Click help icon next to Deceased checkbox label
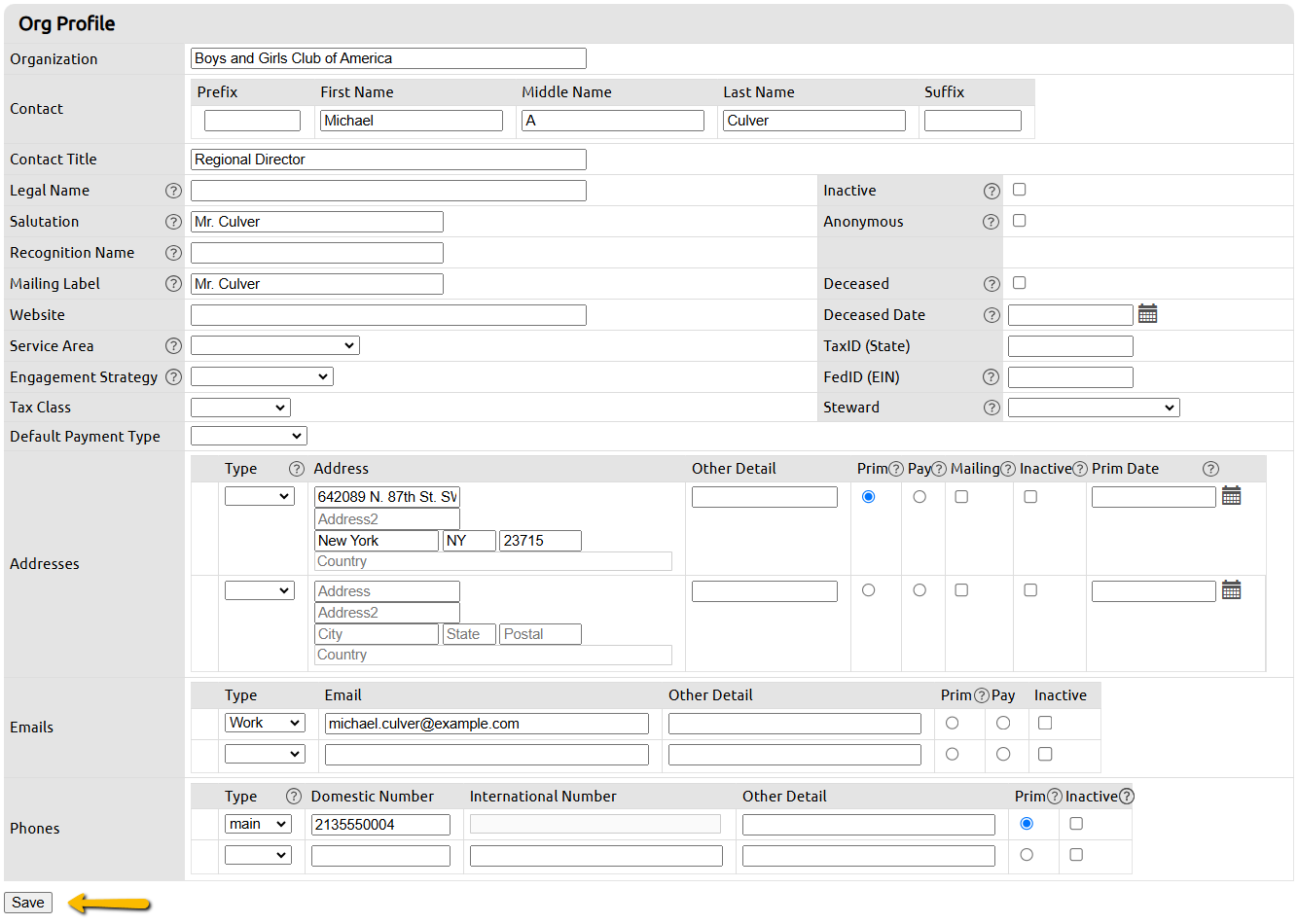Image resolution: width=1298 pixels, height=924 pixels. pyautogui.click(x=992, y=284)
